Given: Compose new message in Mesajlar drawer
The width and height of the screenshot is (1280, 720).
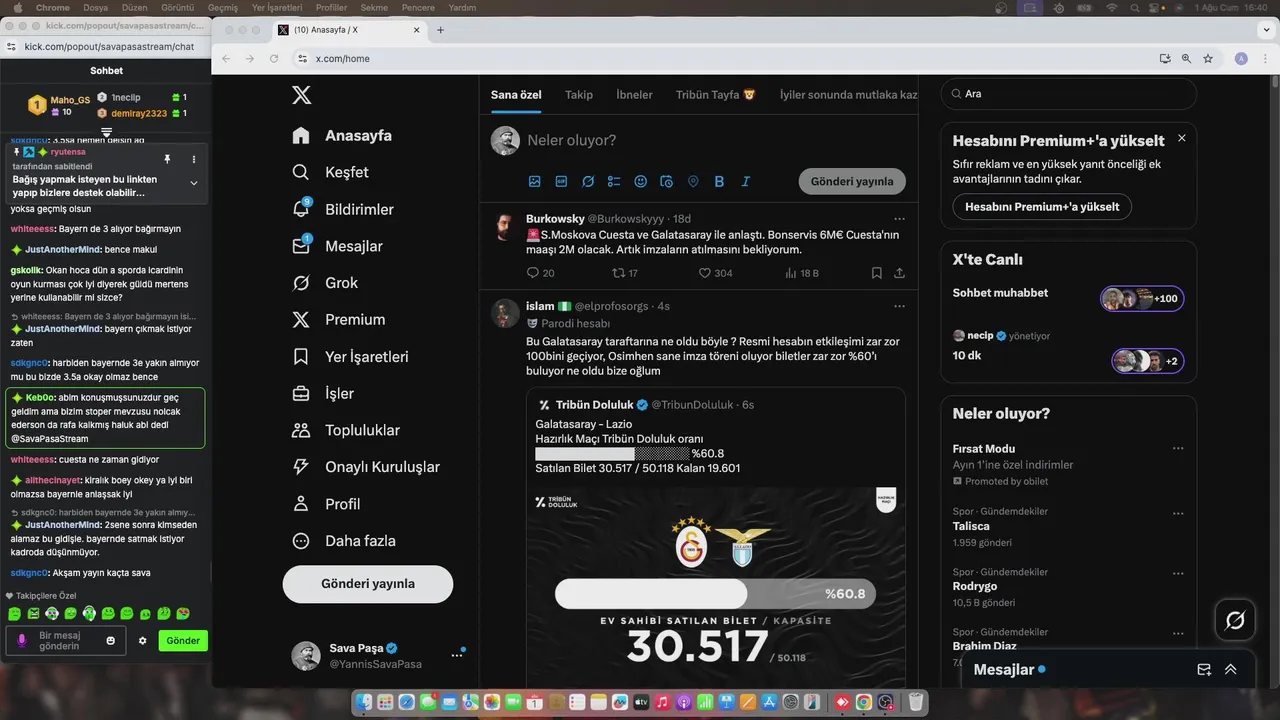Looking at the screenshot, I should 1205,670.
